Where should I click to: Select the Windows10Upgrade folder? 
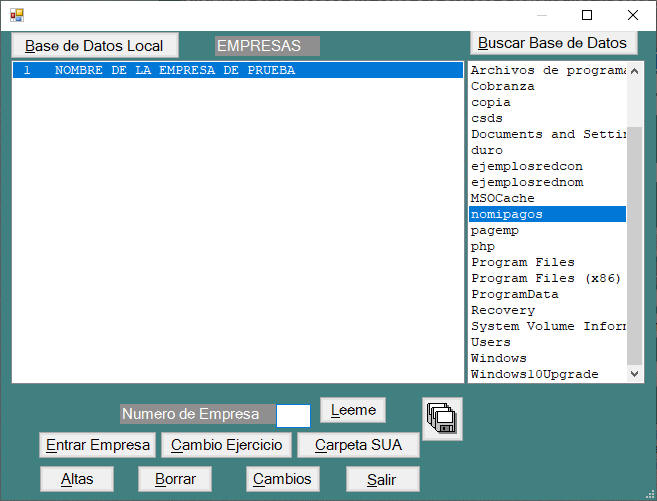point(535,374)
